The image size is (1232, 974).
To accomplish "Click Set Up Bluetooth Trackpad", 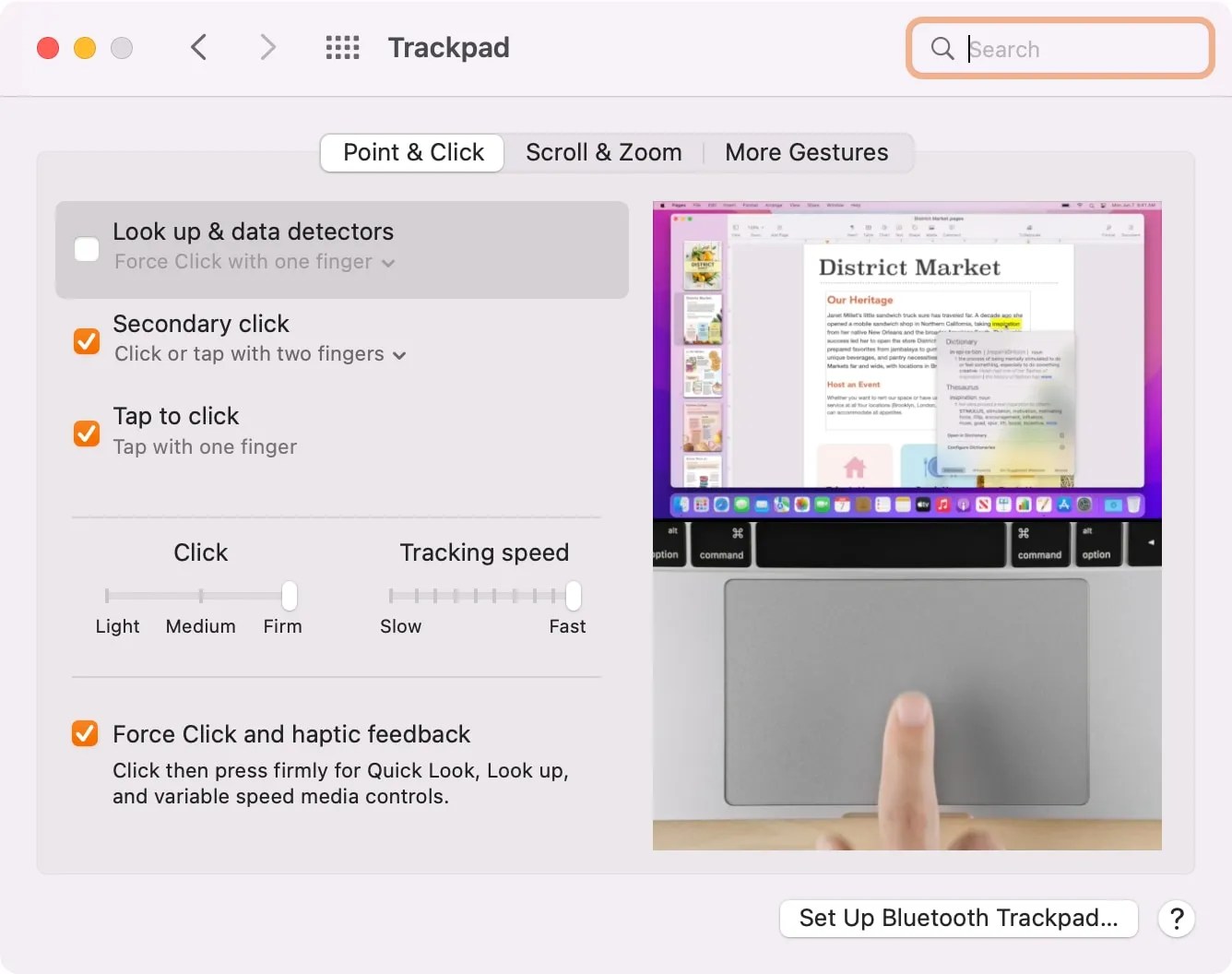I will 958,918.
